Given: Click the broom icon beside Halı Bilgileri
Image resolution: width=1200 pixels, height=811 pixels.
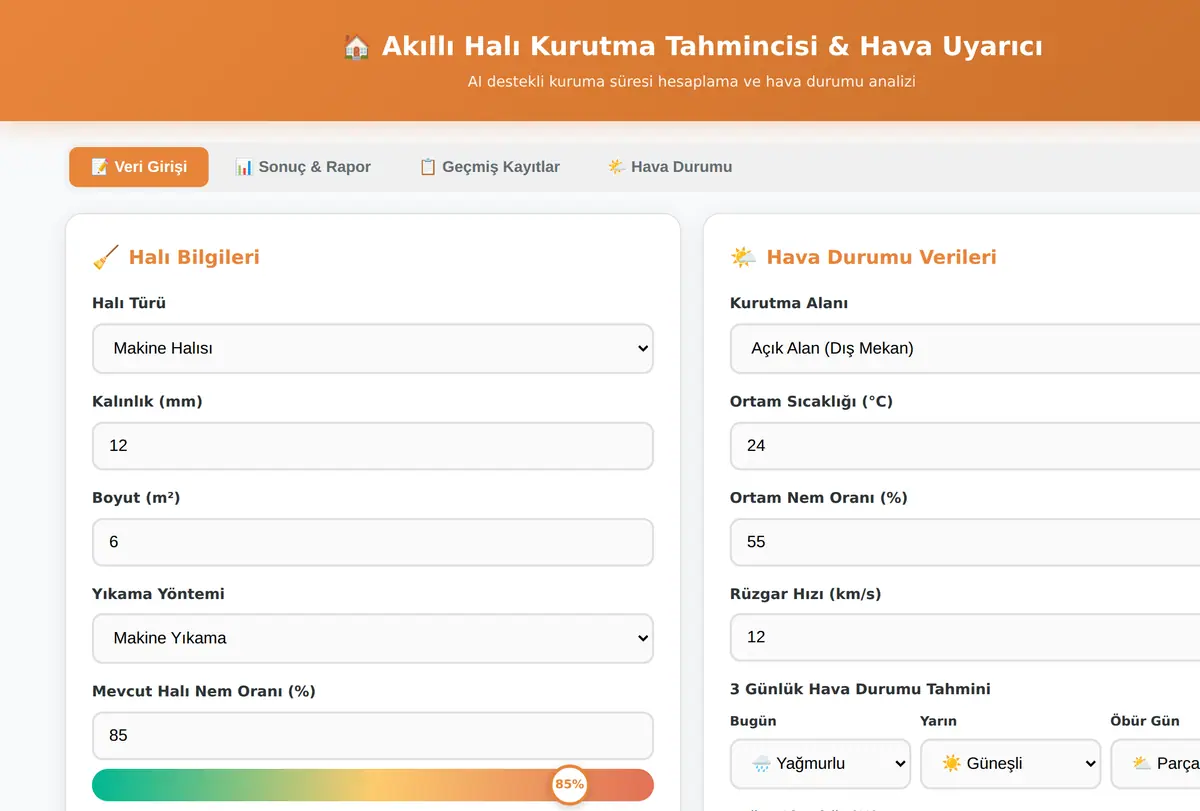Looking at the screenshot, I should [106, 257].
